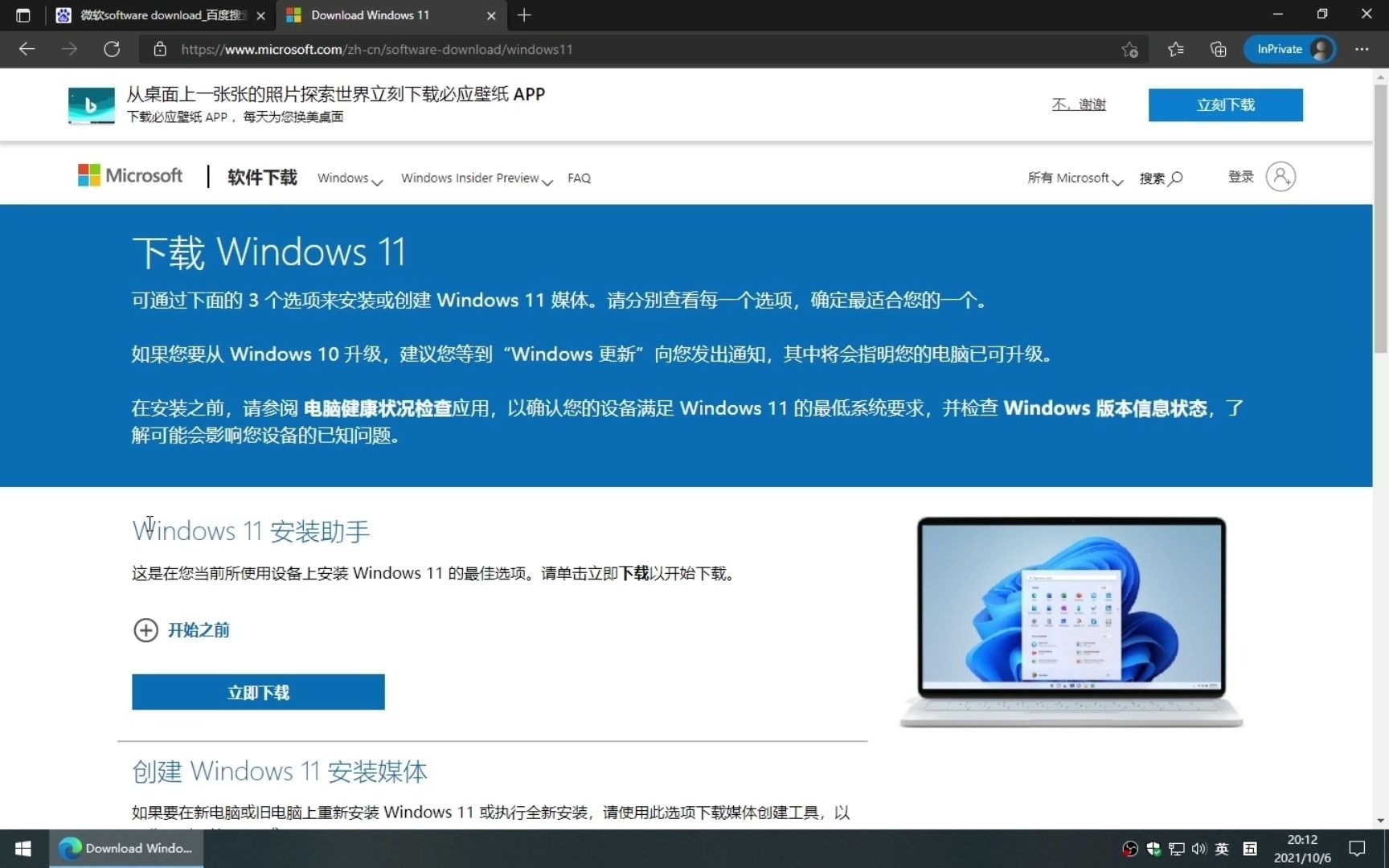Close the Download Windows 11 tab
Screen dimensions: 1389x868
click(491, 15)
